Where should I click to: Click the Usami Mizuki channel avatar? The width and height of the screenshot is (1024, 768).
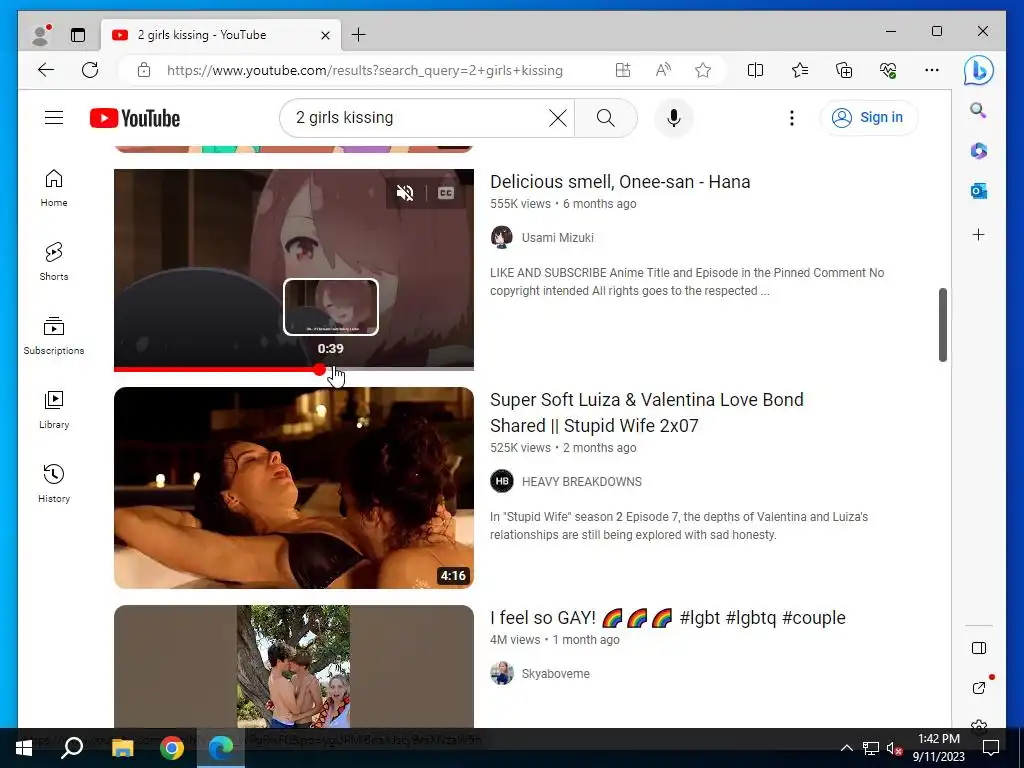[x=502, y=238]
